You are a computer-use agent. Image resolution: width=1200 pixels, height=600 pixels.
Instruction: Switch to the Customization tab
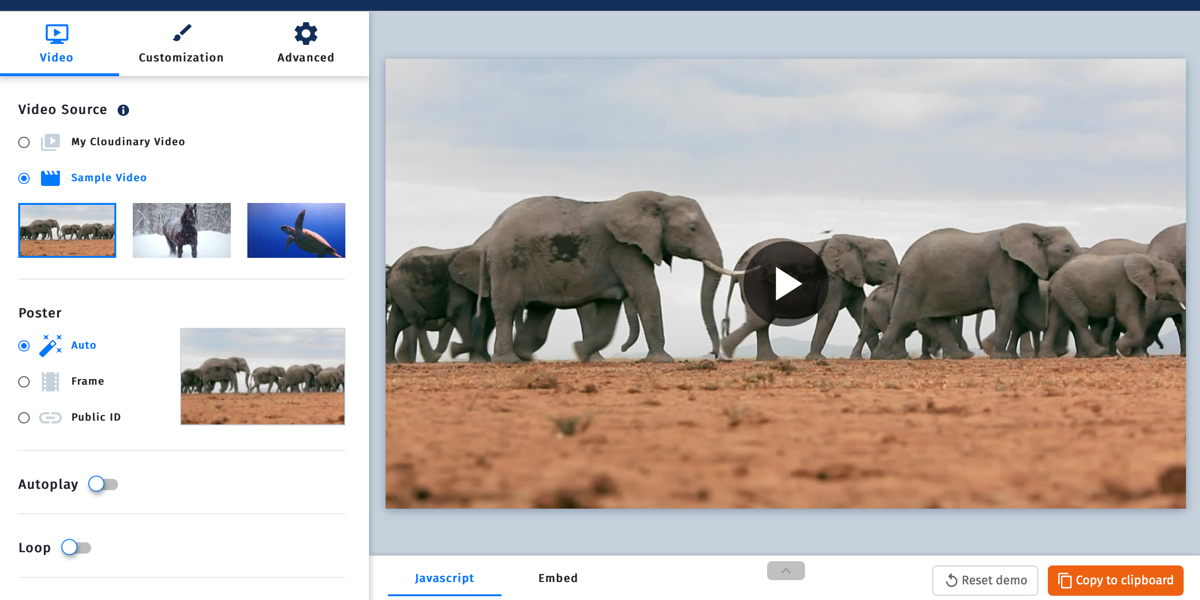pos(181,44)
